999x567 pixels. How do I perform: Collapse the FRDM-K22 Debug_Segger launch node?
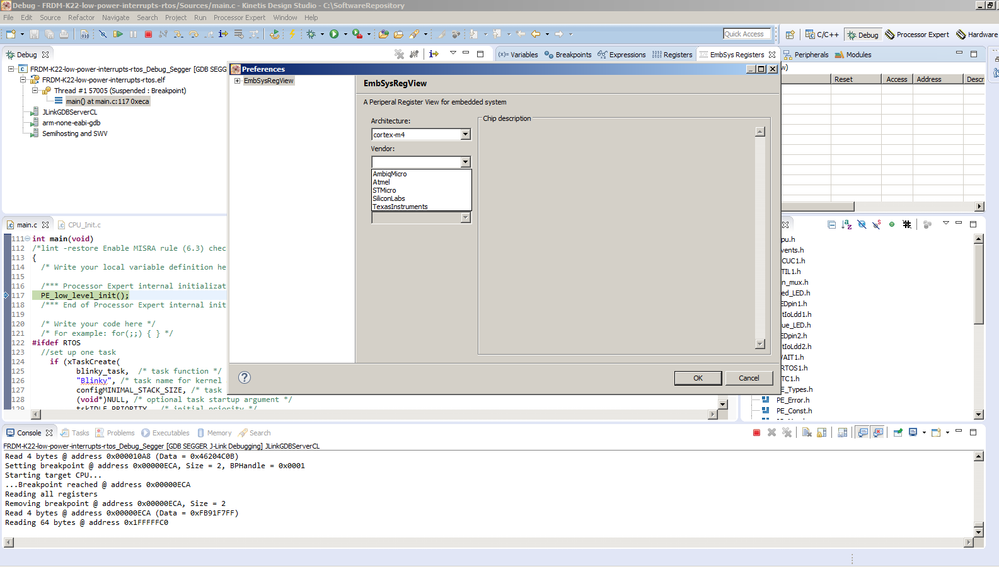click(x=11, y=69)
